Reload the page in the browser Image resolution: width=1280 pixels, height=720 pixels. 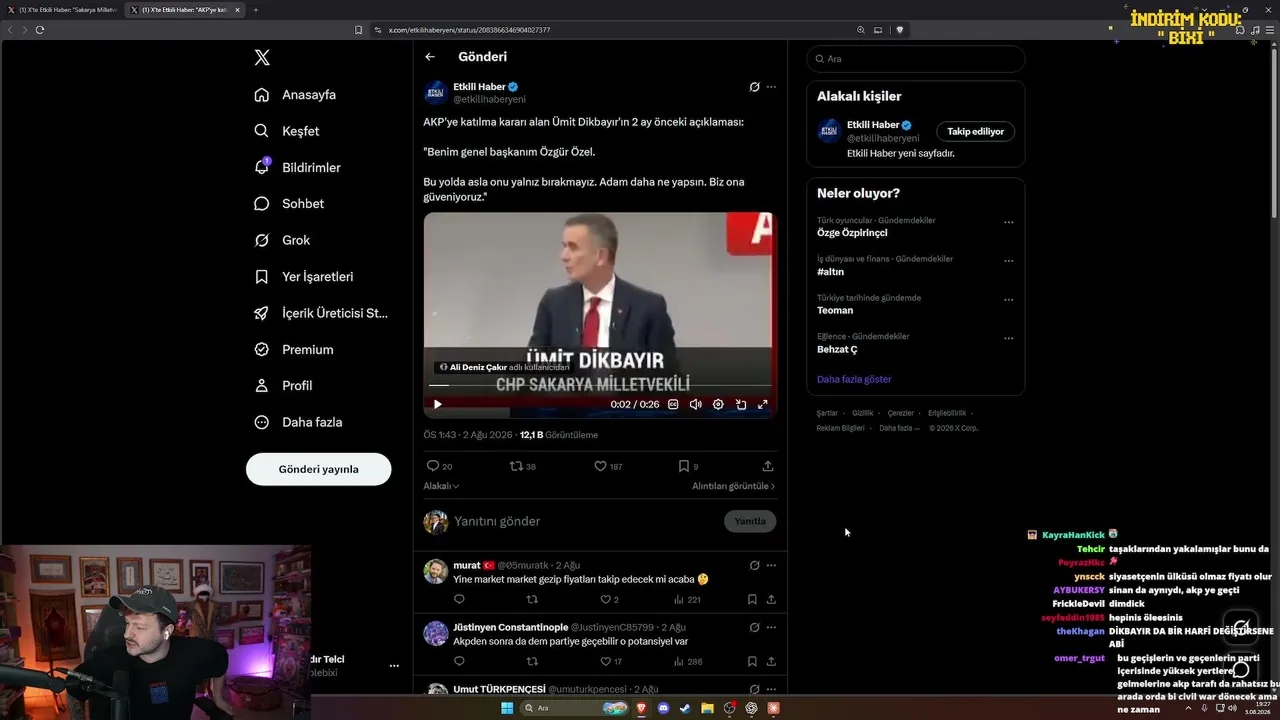click(x=40, y=30)
